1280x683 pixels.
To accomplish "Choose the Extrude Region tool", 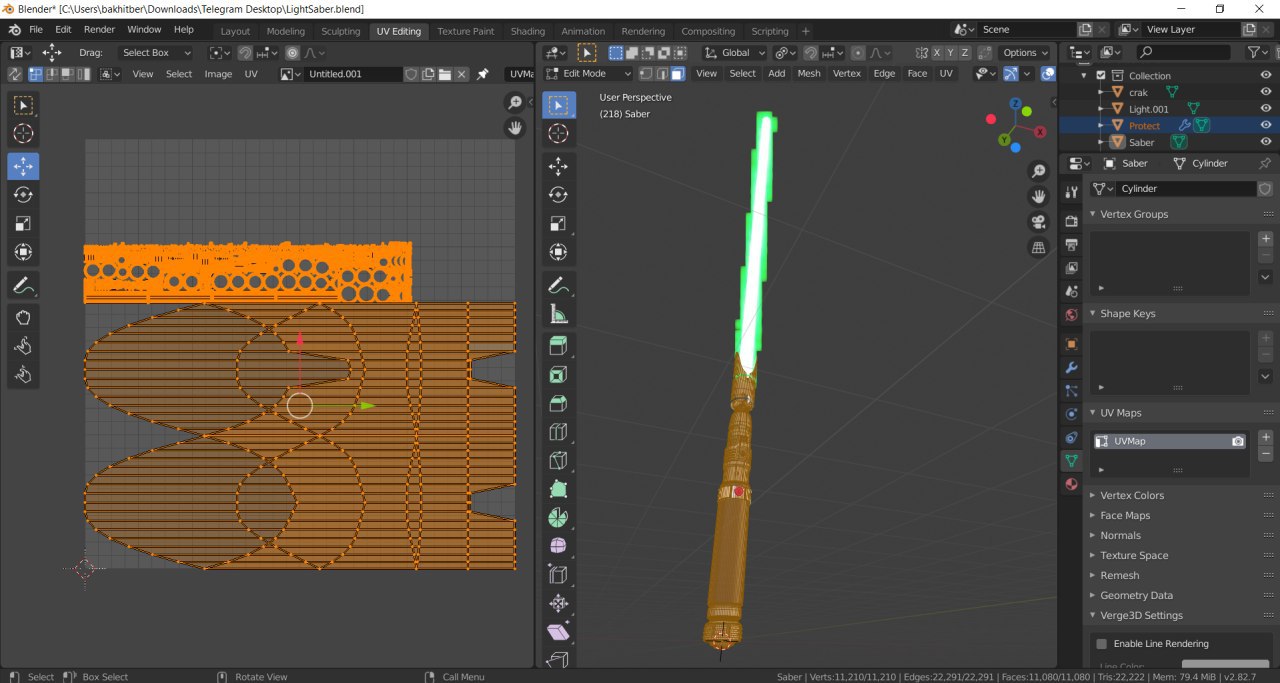I will pyautogui.click(x=559, y=346).
